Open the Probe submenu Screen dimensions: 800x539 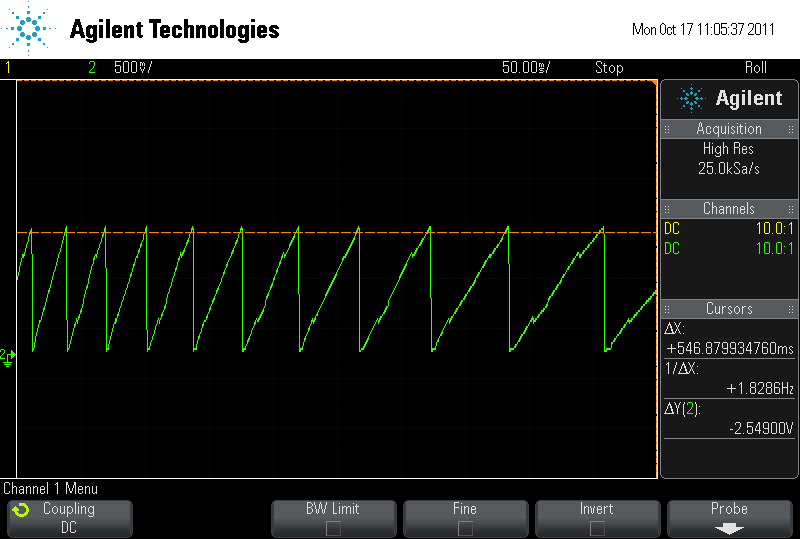click(x=730, y=519)
